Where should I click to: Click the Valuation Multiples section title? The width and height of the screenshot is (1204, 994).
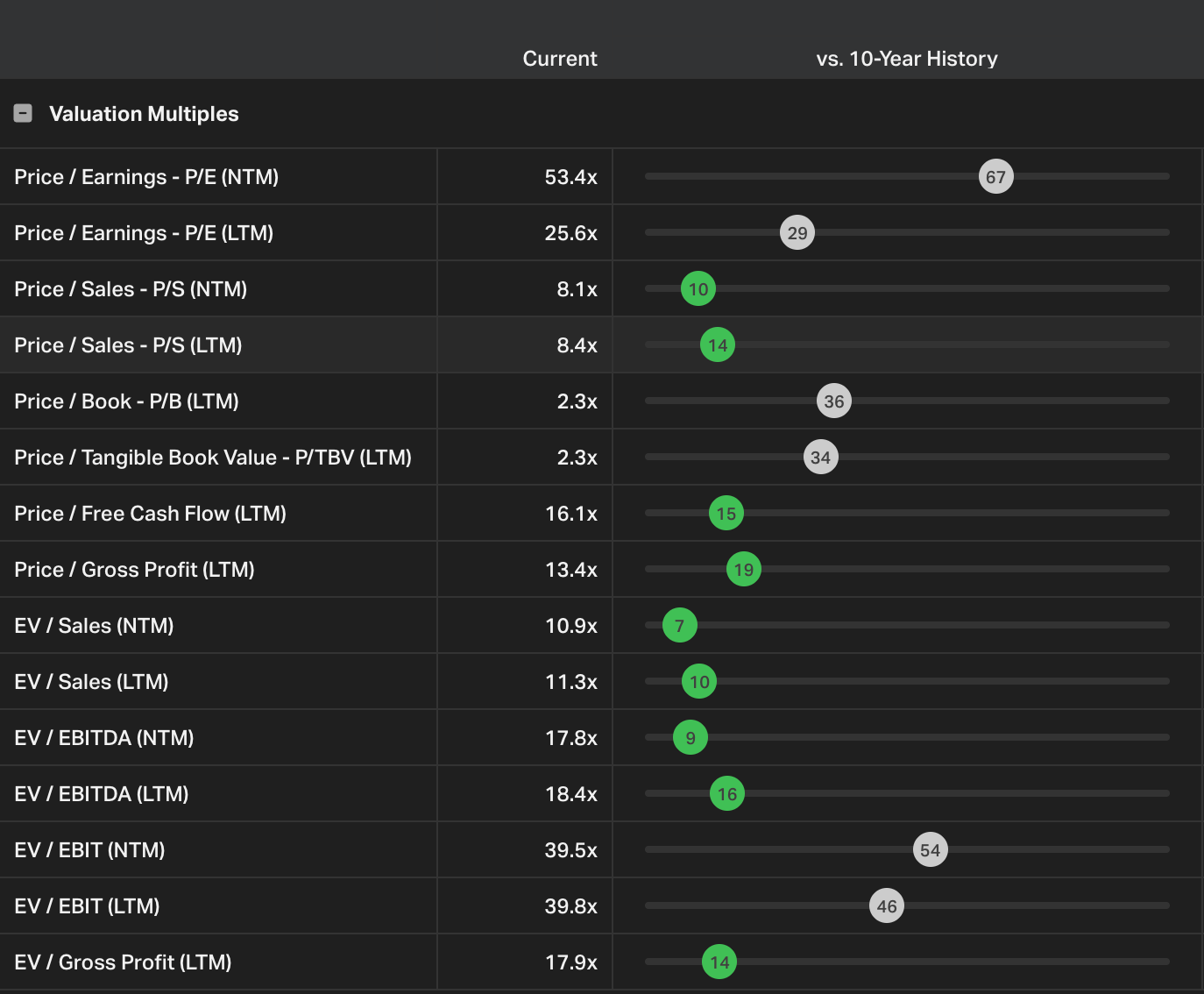(x=144, y=114)
